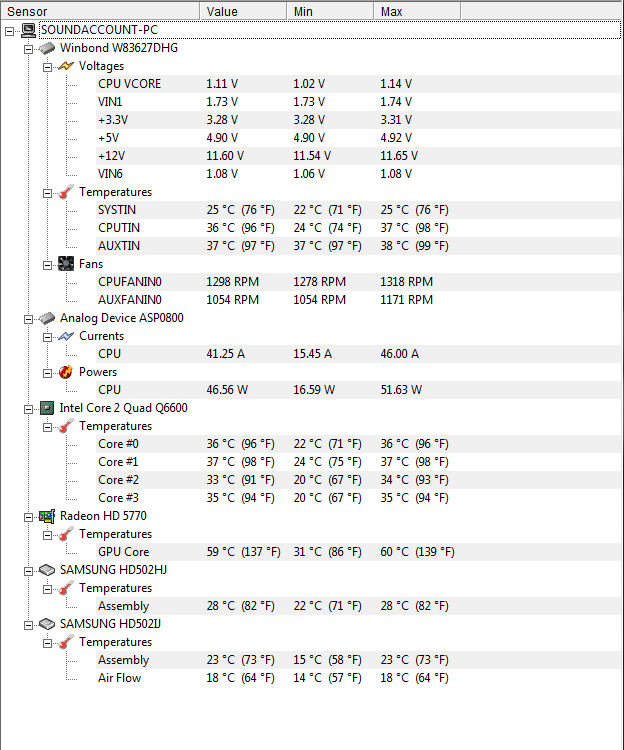Select the Core #0 row
The image size is (624, 750).
[x=360, y=444]
